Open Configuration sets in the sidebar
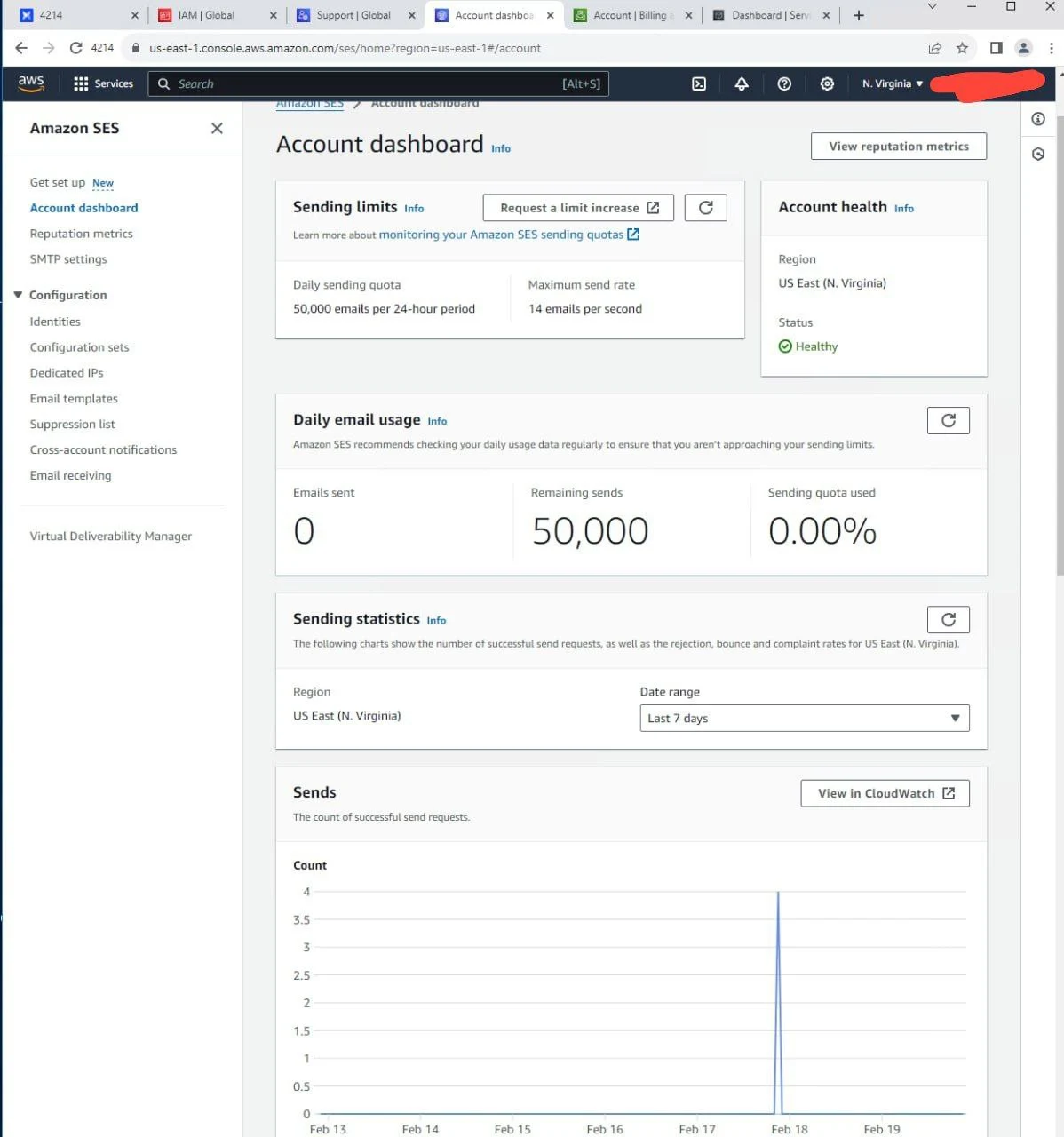Screen dimensions: 1064x1137 click(80, 347)
